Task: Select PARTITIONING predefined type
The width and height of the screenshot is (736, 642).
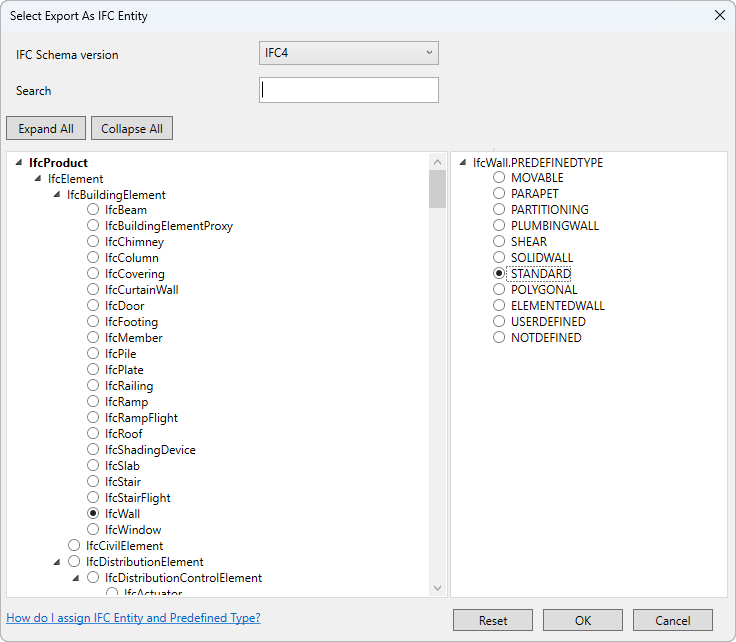Action: pyautogui.click(x=499, y=209)
